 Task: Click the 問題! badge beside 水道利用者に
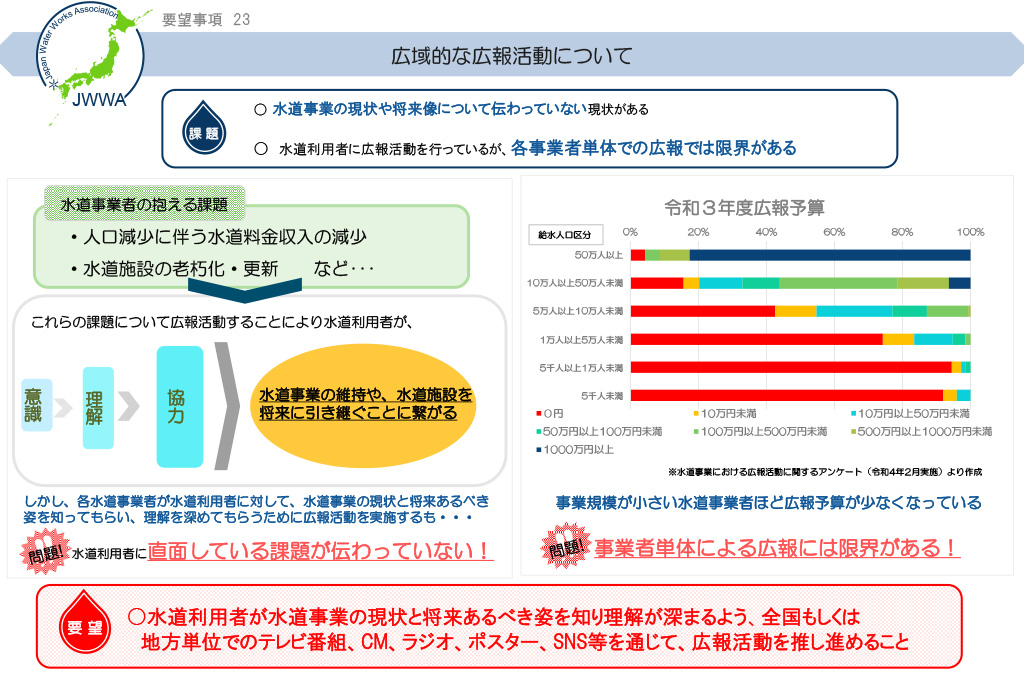[44, 553]
